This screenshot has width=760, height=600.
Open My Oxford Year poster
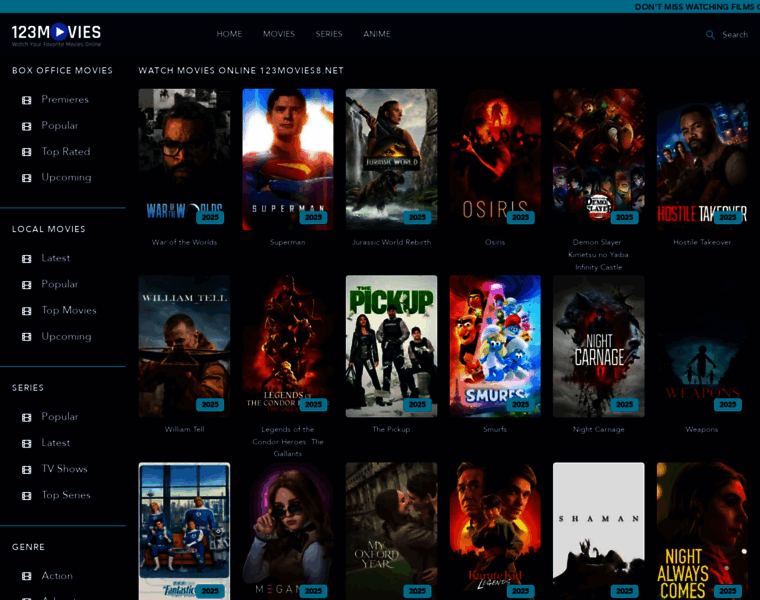(391, 531)
